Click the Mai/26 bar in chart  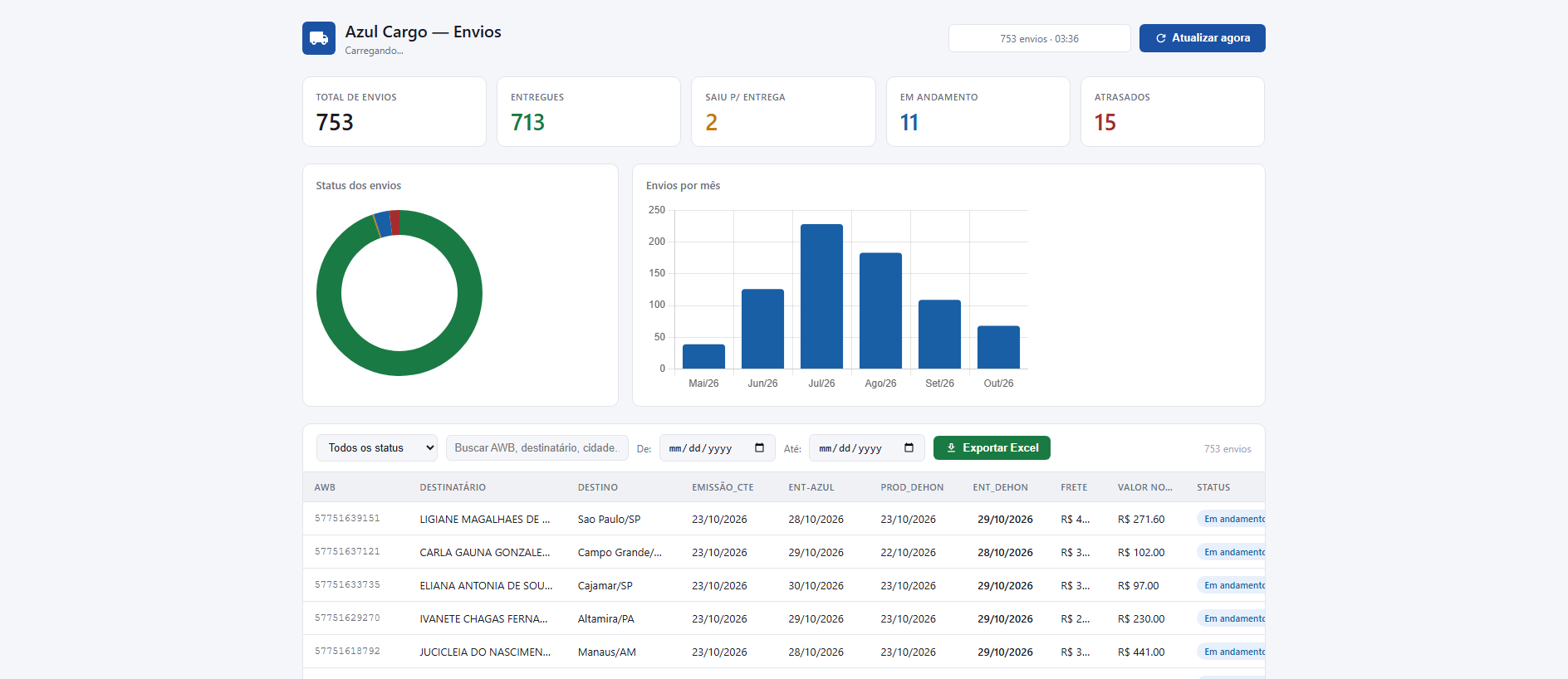coord(703,356)
